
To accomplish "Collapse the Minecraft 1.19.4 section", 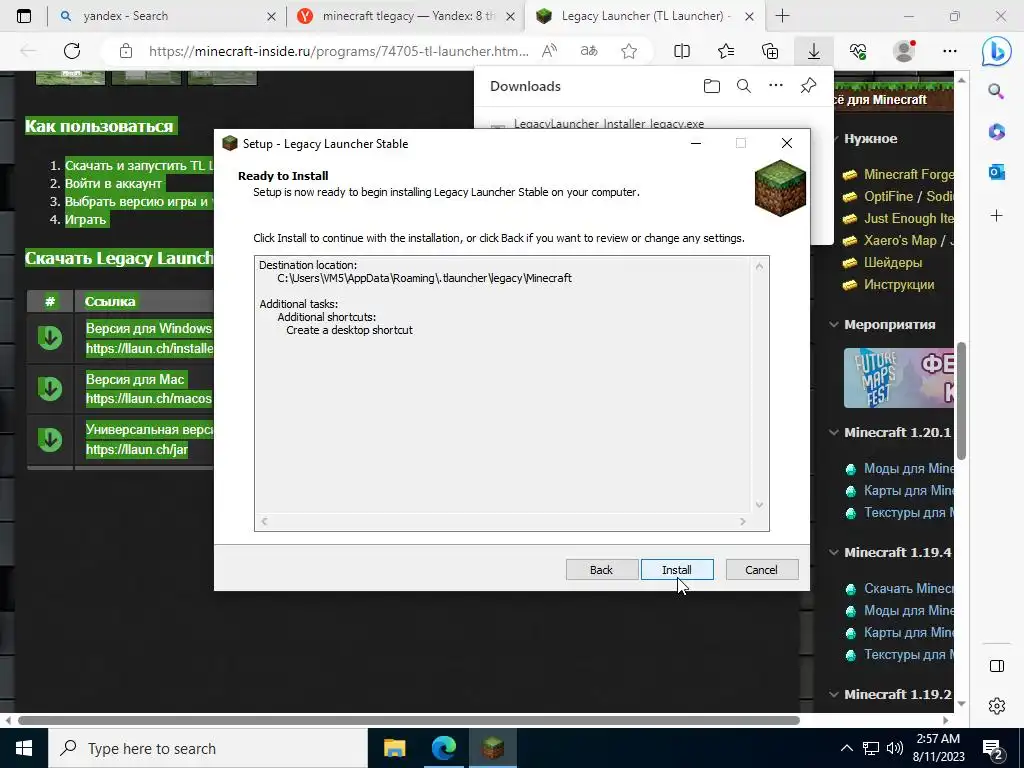I will coord(834,552).
